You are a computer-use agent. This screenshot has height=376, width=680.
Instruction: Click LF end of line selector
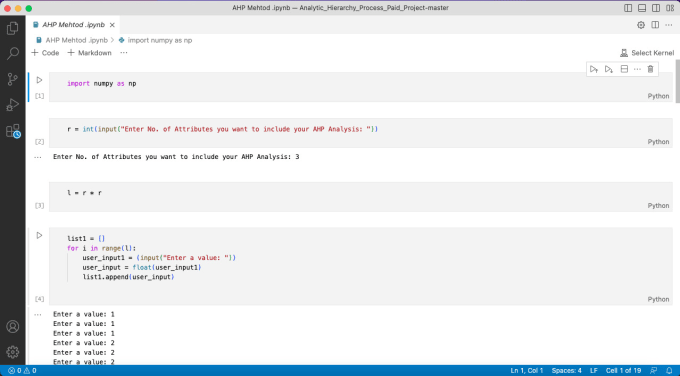(x=594, y=371)
